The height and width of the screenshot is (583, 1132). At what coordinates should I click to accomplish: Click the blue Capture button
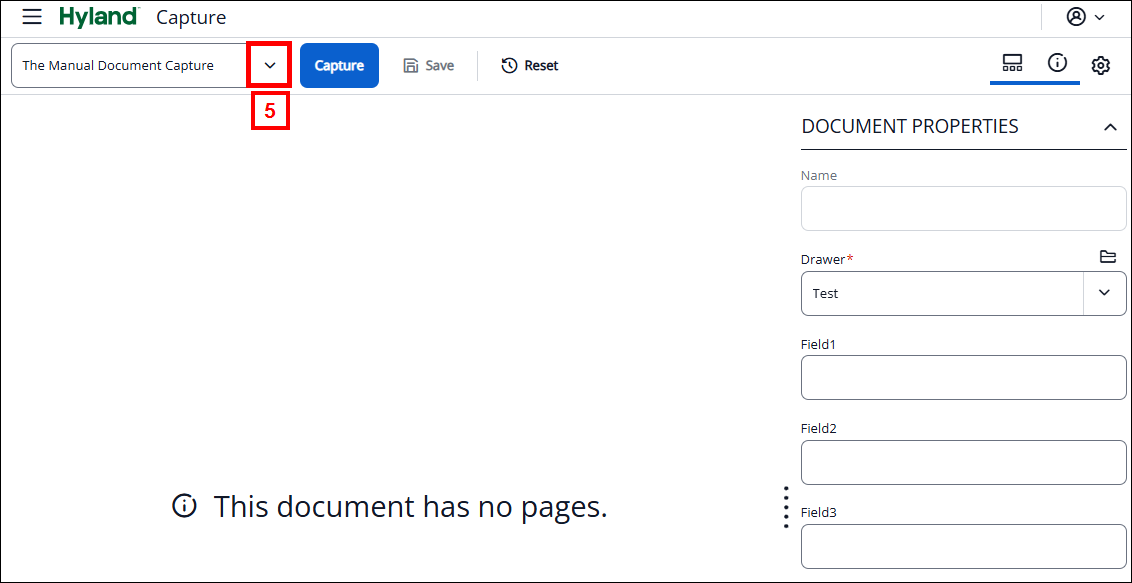[339, 66]
